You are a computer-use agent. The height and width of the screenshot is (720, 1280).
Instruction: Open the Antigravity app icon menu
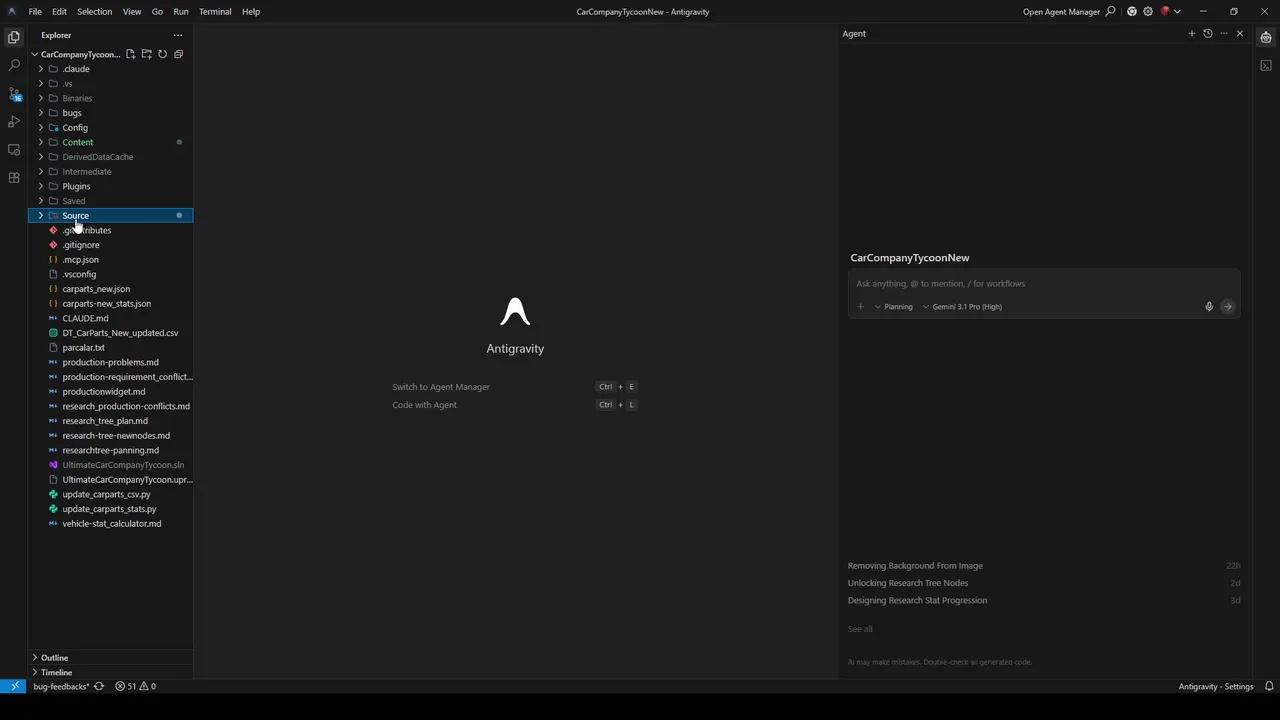pyautogui.click(x=12, y=11)
